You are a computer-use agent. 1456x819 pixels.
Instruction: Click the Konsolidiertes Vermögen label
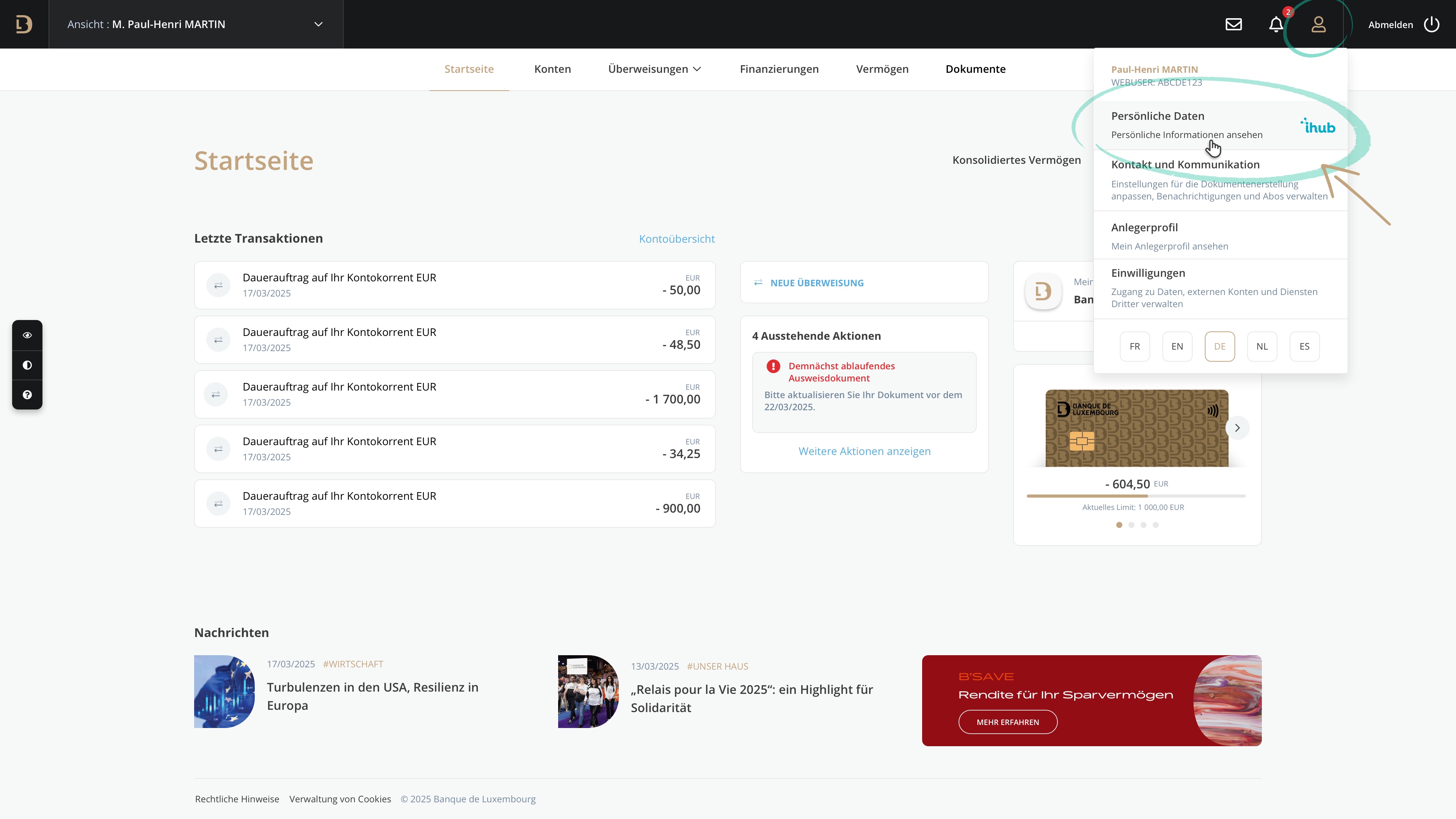[1016, 160]
